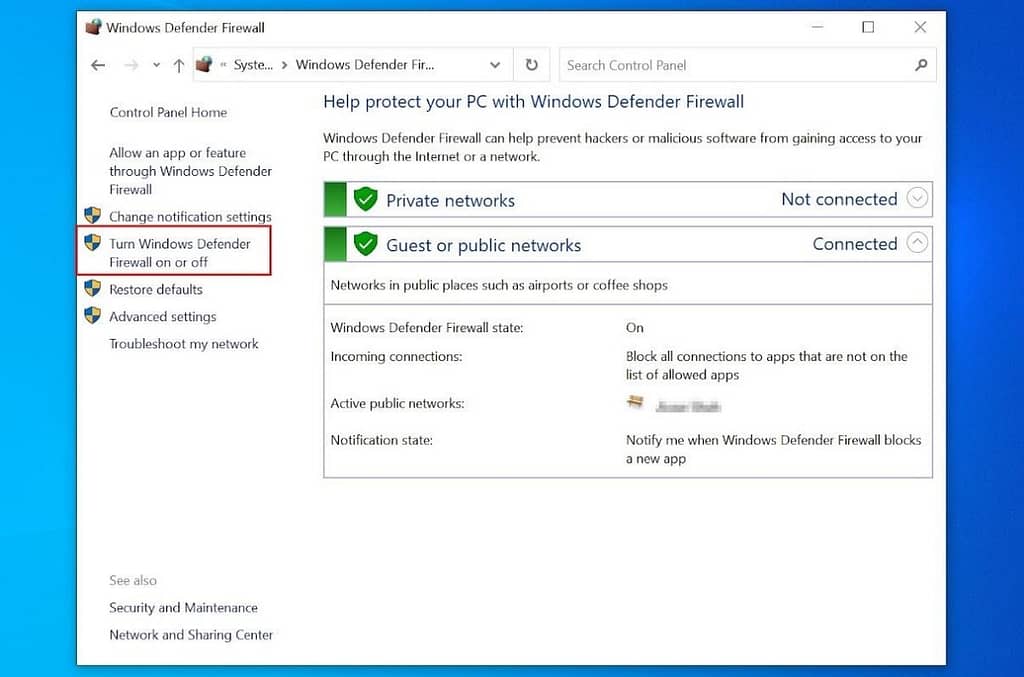This screenshot has height=677, width=1024.
Task: Click the 'Help protect your PC' heading
Action: tap(534, 102)
